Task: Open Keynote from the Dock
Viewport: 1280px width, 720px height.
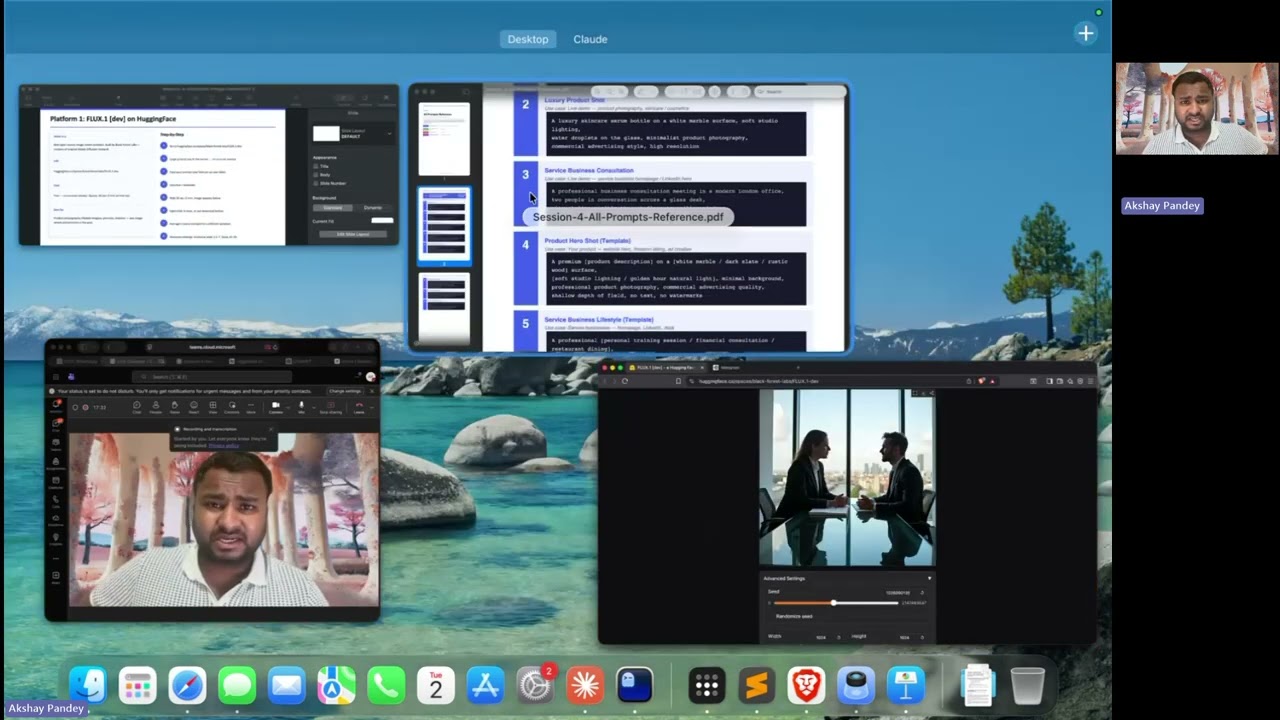Action: pyautogui.click(x=906, y=685)
